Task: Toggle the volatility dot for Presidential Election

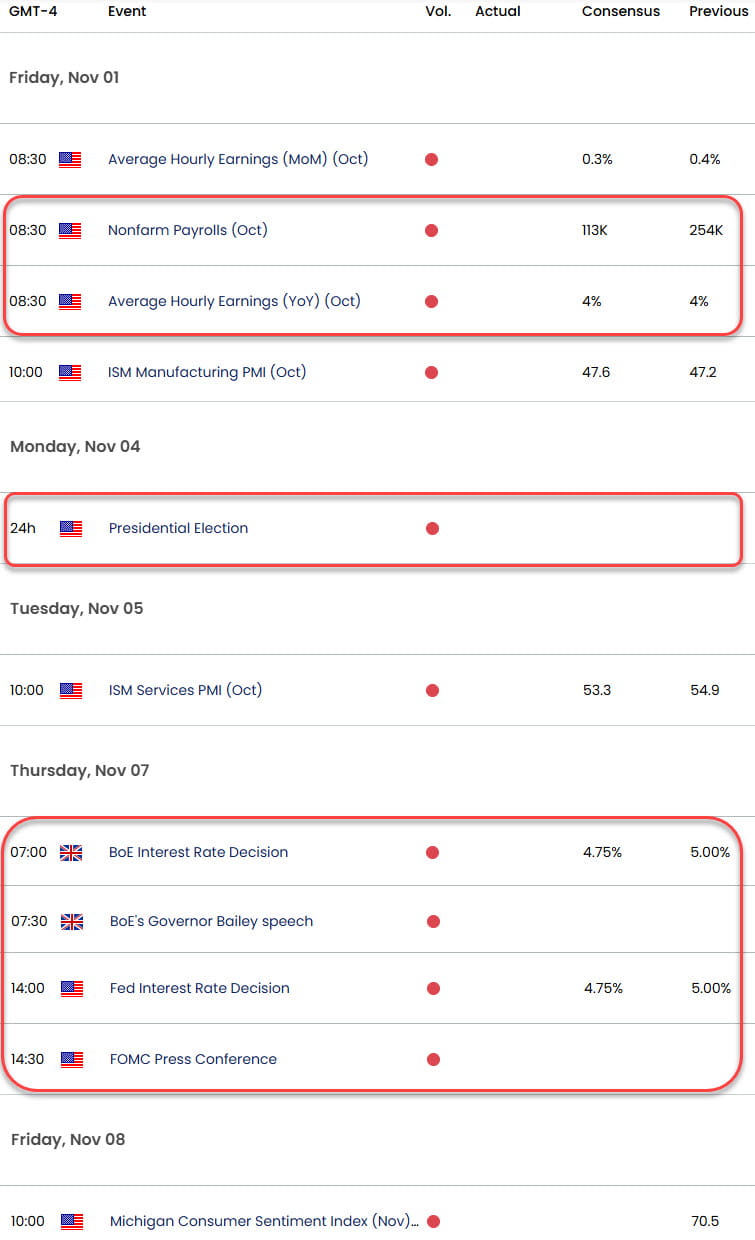Action: [431, 529]
